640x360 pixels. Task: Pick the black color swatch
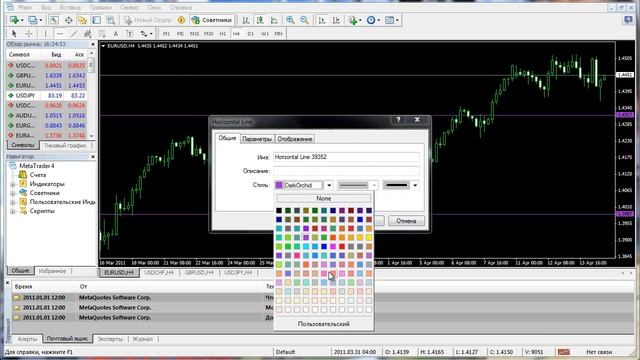click(x=279, y=211)
